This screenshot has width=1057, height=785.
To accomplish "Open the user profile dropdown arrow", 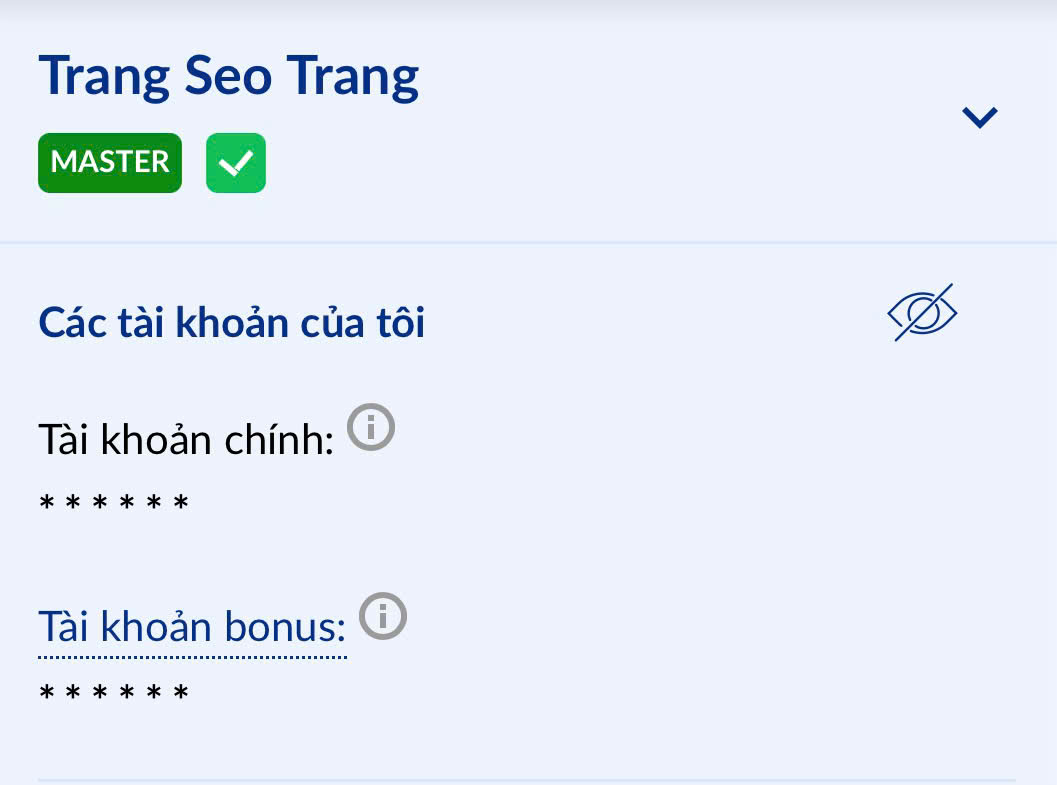I will pyautogui.click(x=979, y=117).
